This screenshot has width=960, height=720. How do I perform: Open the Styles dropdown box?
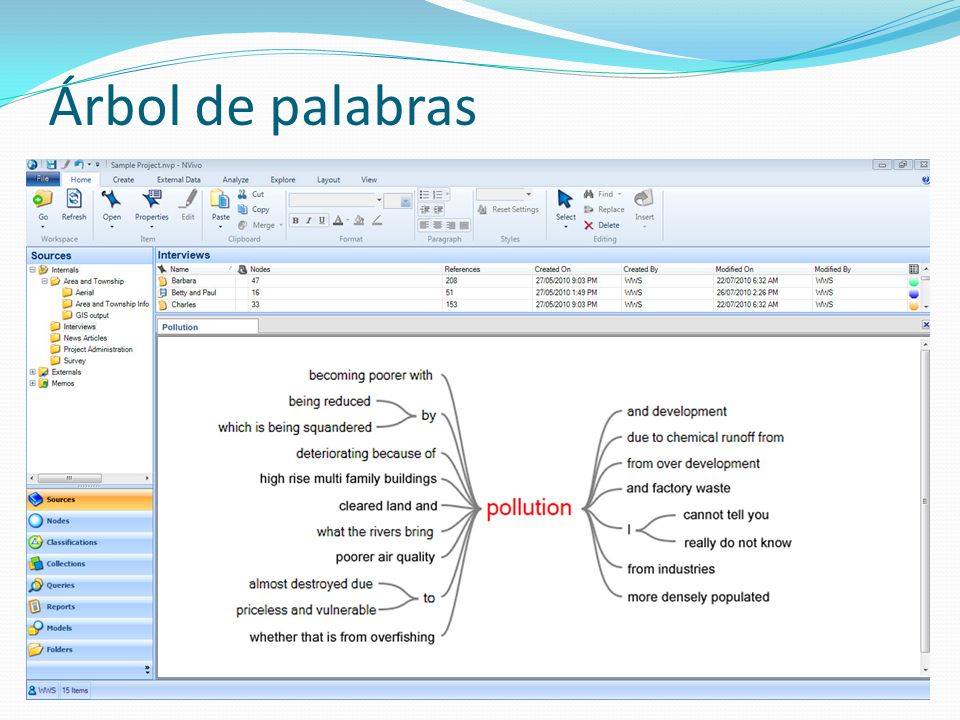click(x=504, y=195)
